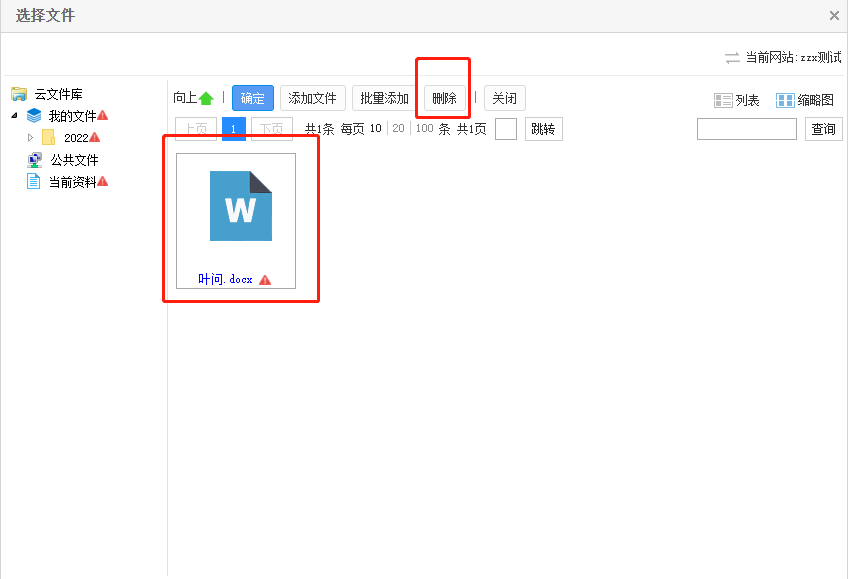Click the green up arrow icon
848x579 pixels.
click(x=206, y=98)
